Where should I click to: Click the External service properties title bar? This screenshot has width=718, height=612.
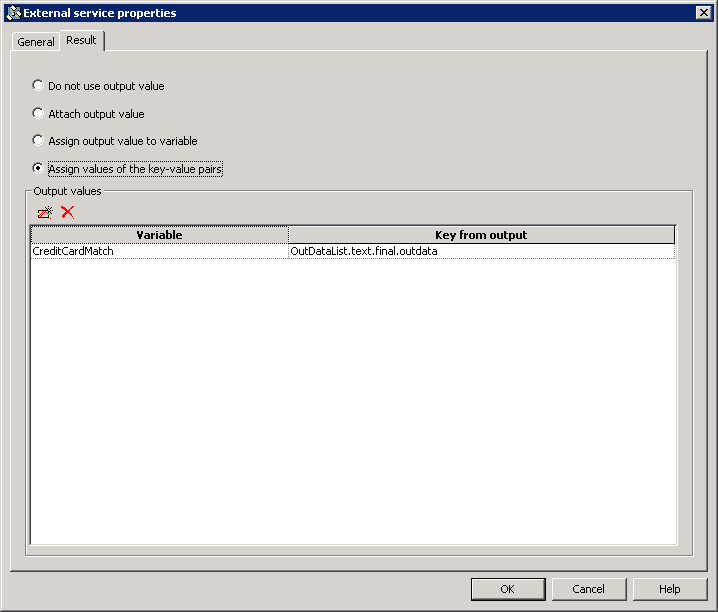[350, 13]
